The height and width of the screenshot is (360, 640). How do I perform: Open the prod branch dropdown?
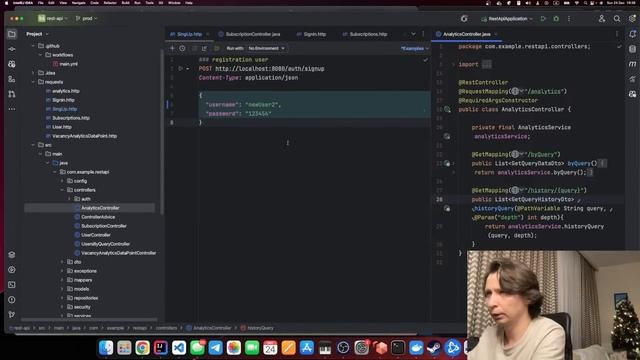coord(87,18)
